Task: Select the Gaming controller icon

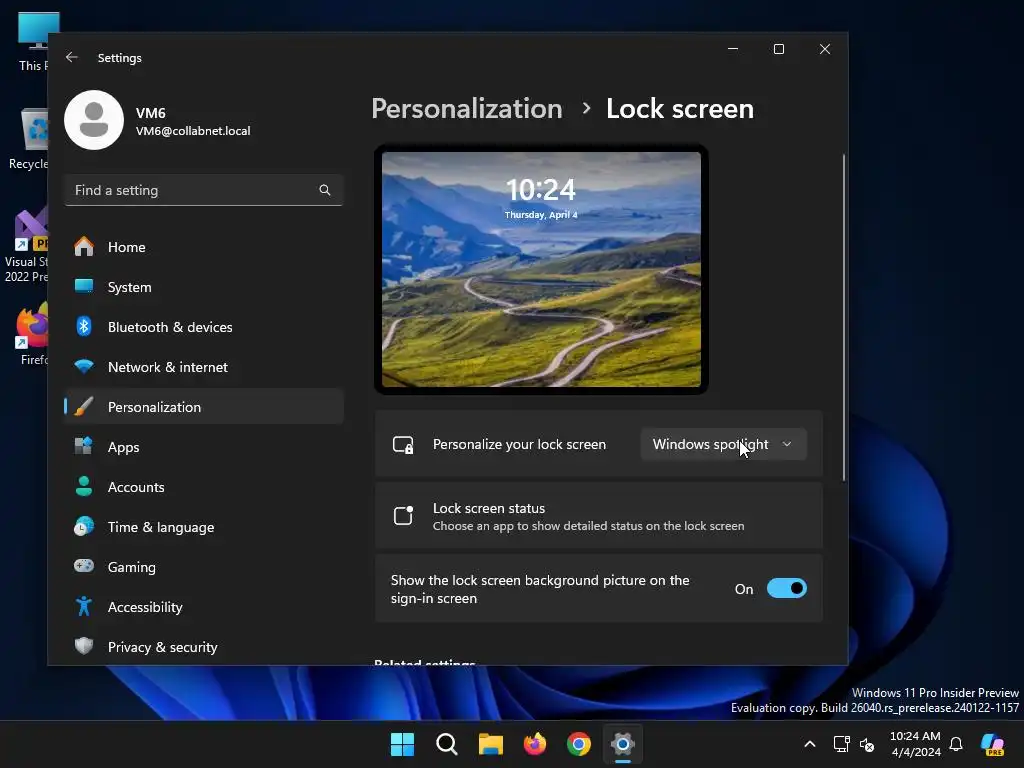Action: pyautogui.click(x=84, y=566)
